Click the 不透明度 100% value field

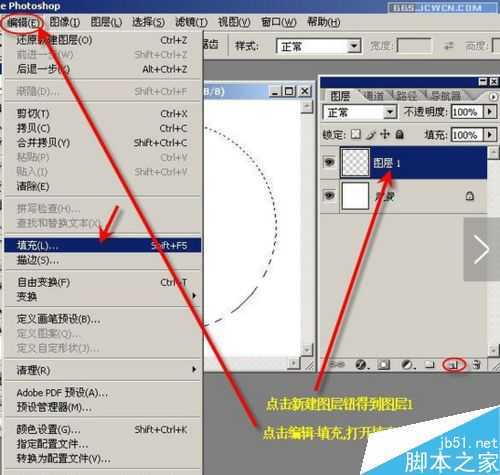tap(467, 112)
